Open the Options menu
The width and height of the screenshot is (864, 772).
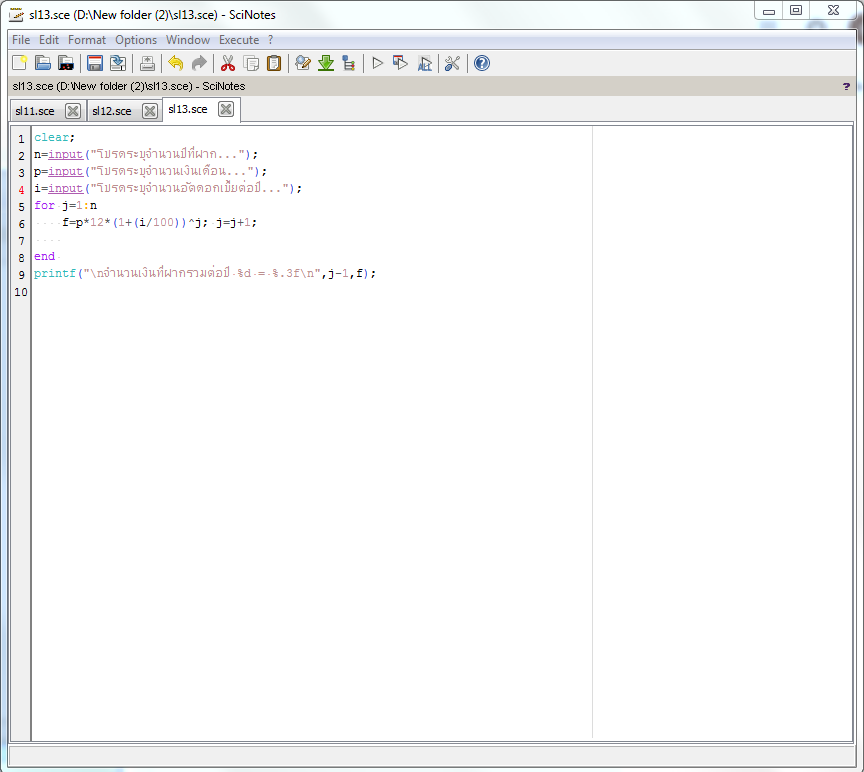click(x=136, y=40)
